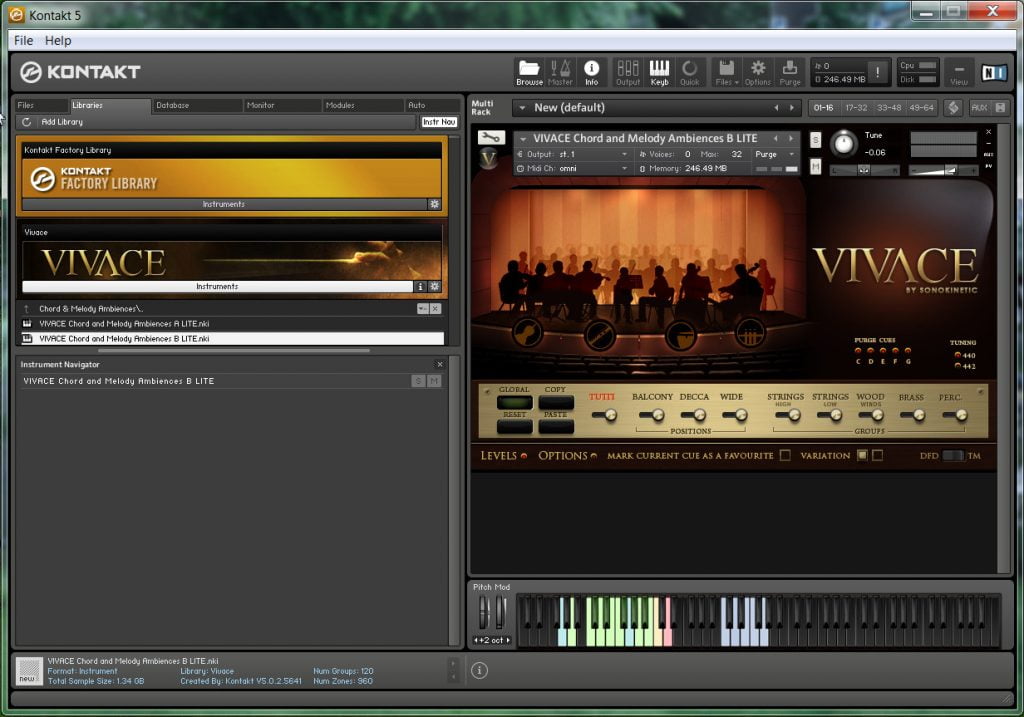
Task: Select the strings section icon on stage
Action: coord(528,332)
